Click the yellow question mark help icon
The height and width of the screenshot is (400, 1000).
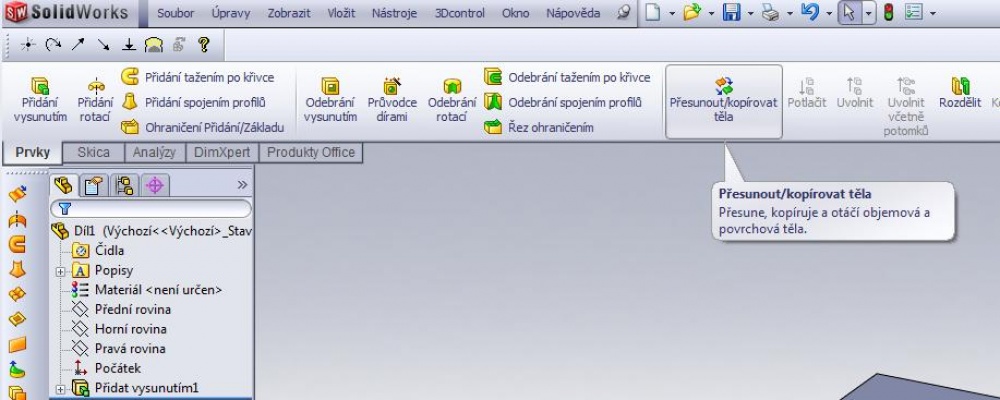pyautogui.click(x=203, y=45)
